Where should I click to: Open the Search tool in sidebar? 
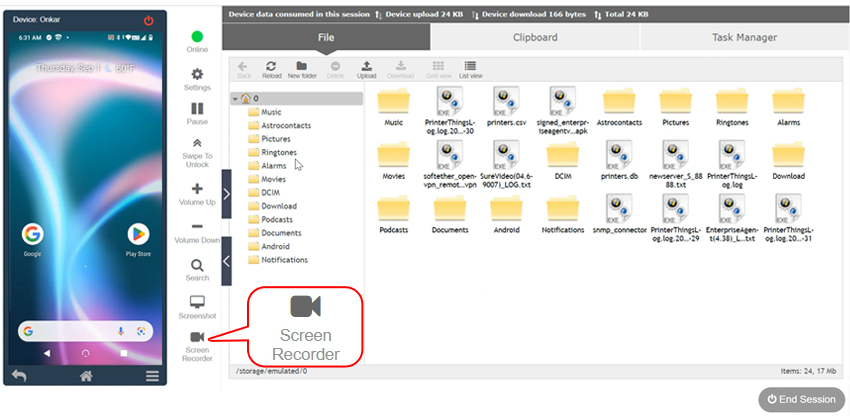point(197,270)
